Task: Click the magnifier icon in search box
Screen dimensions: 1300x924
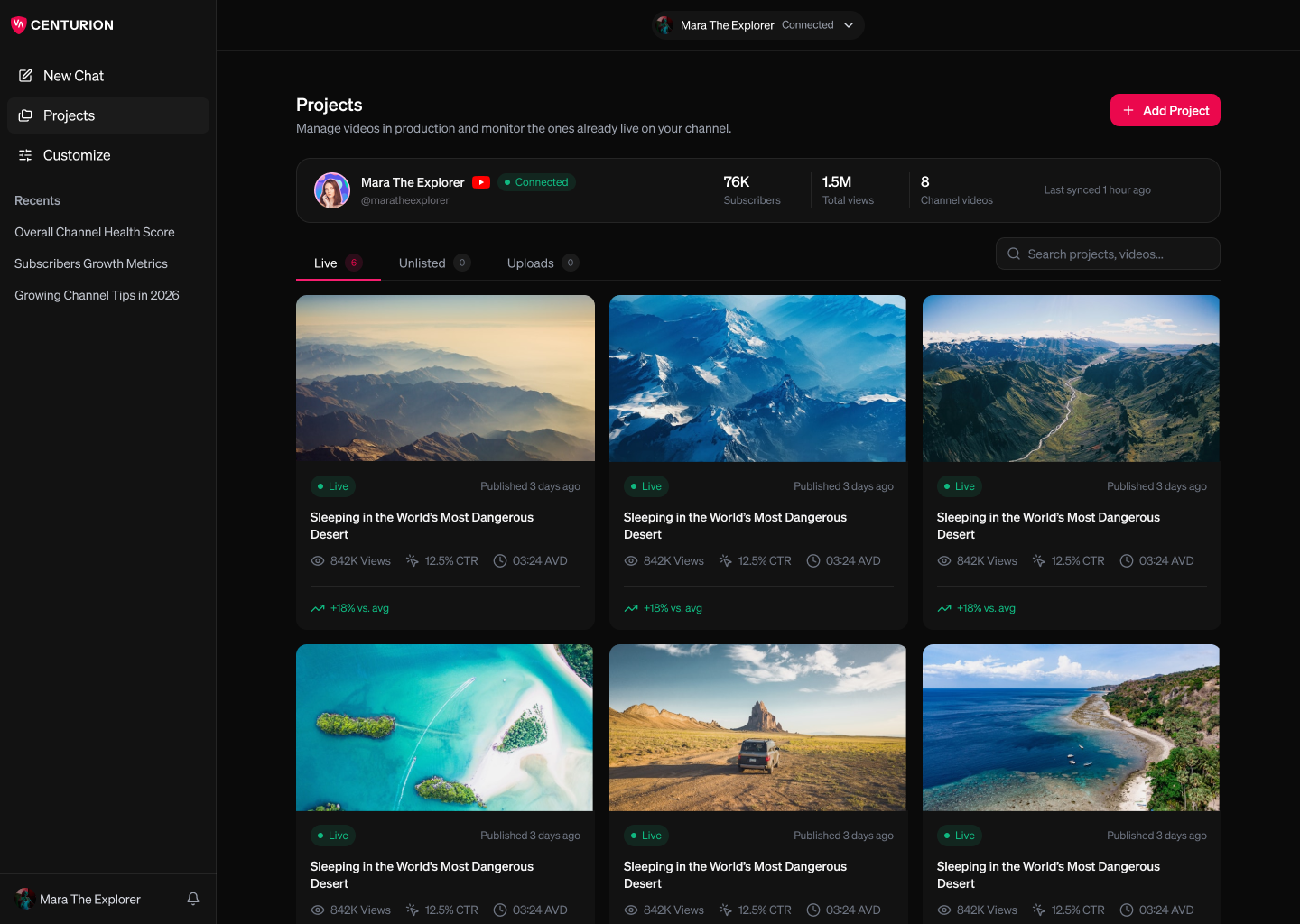Action: click(x=1014, y=254)
